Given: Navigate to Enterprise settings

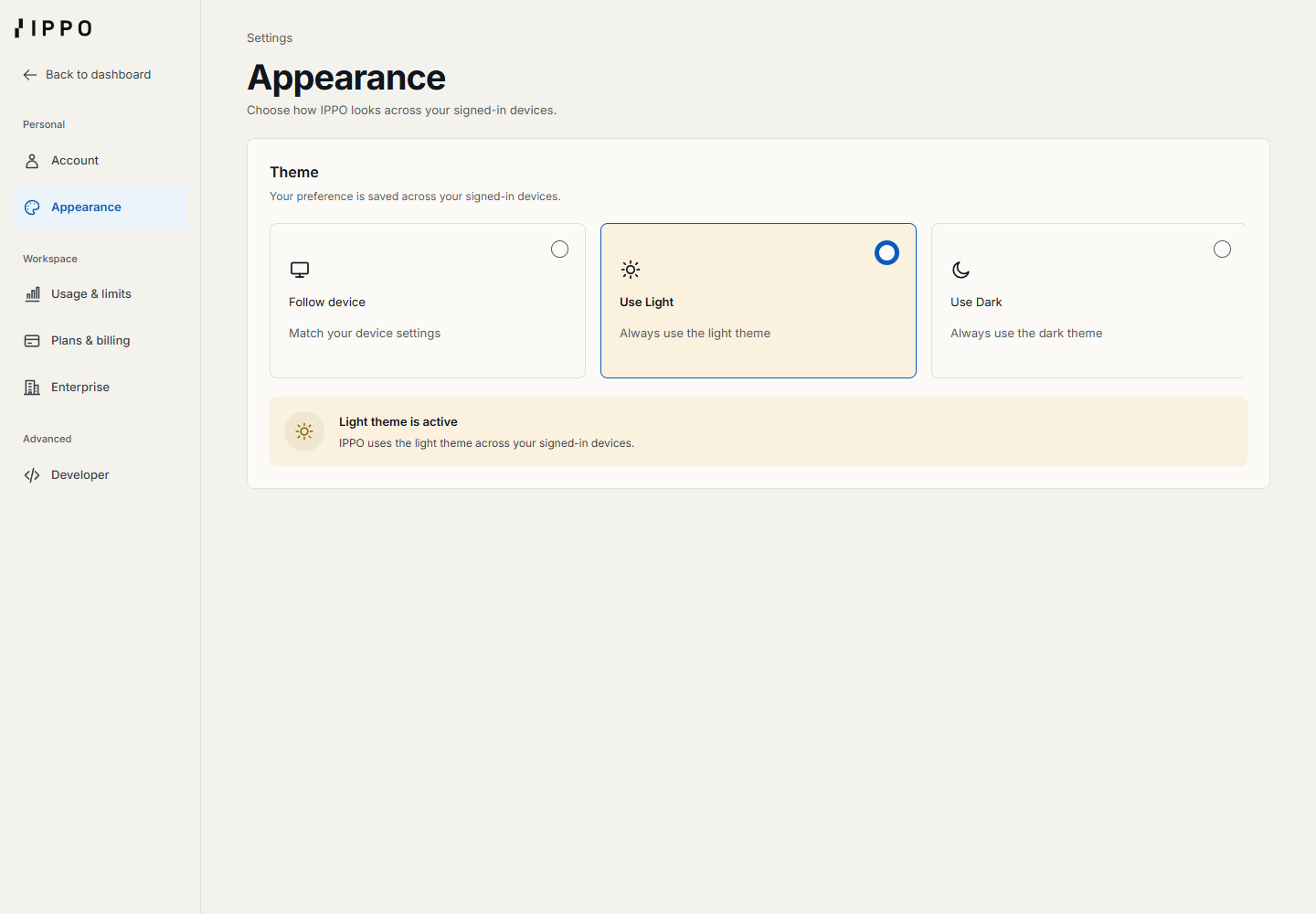Looking at the screenshot, I should (101, 388).
